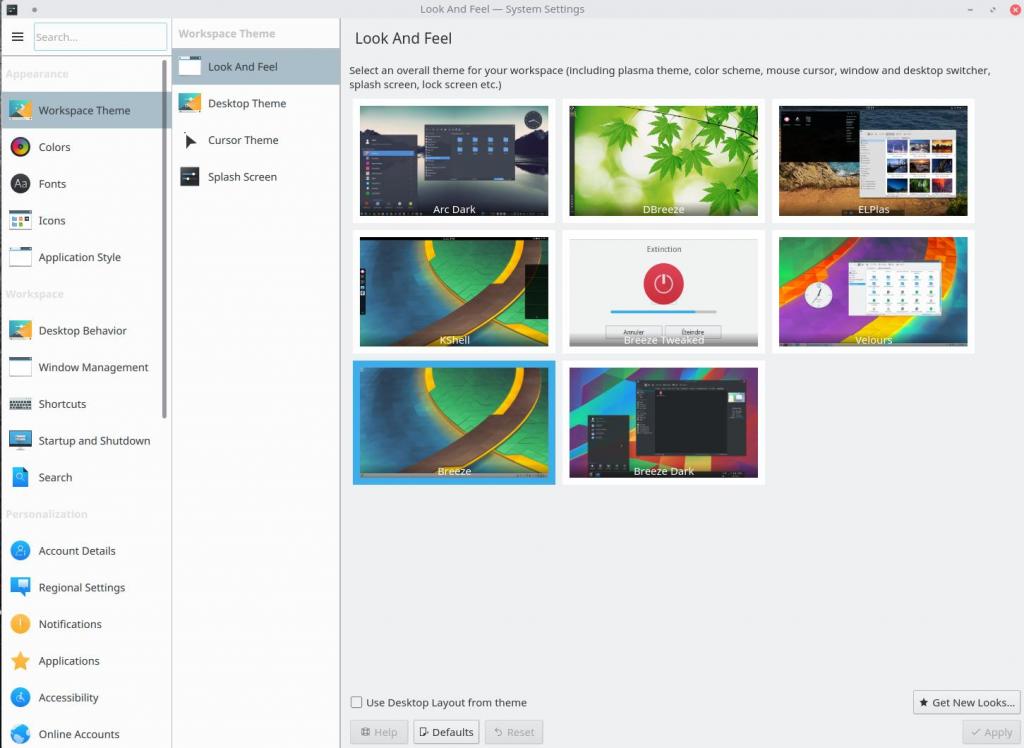Viewport: 1024px width, 748px height.
Task: Click the sidebar vertical scrollbar
Action: (165, 240)
